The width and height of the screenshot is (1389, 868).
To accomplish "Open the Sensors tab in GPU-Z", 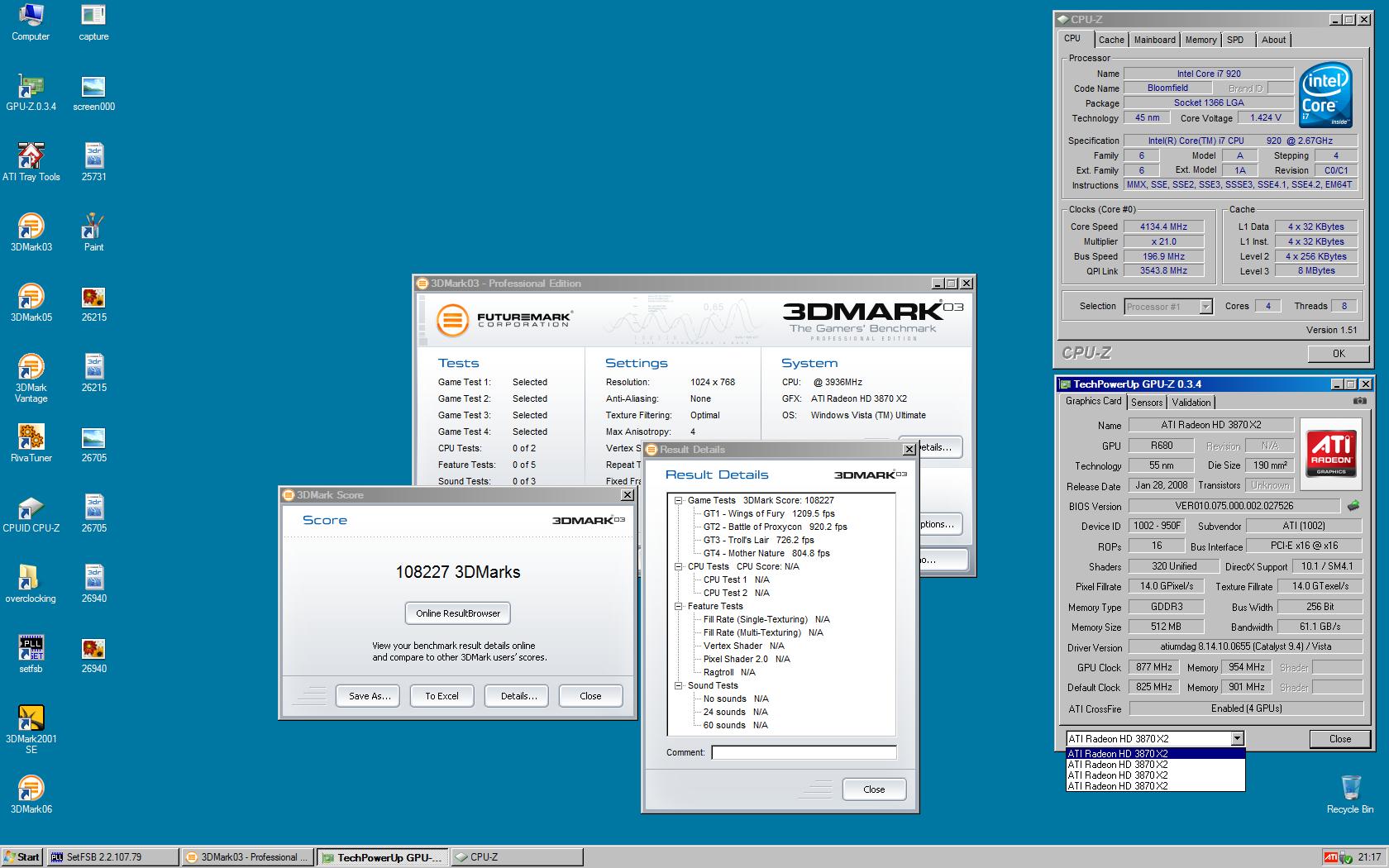I will pos(1147,403).
